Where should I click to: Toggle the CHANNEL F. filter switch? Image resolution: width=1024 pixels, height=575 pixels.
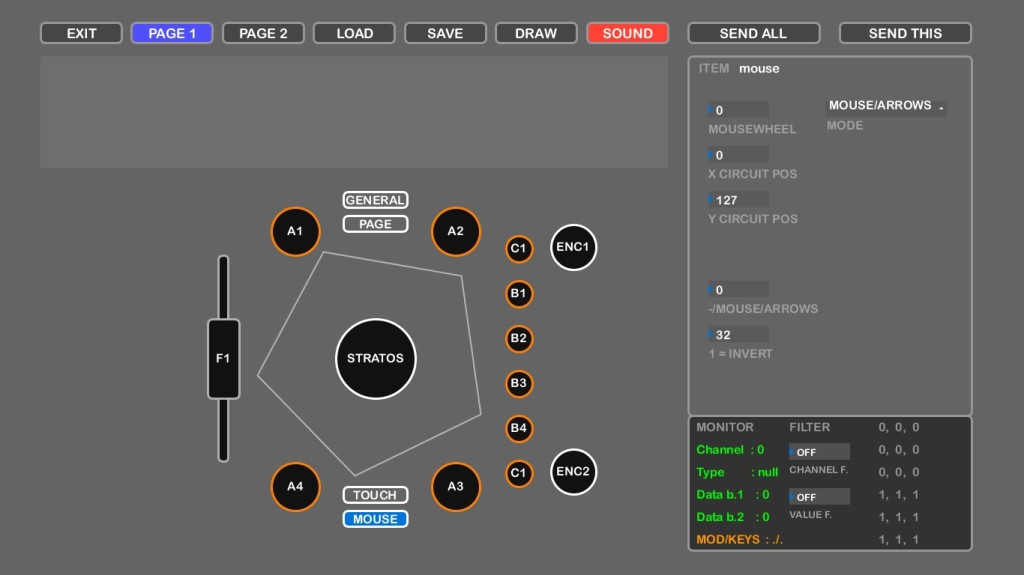tap(819, 452)
